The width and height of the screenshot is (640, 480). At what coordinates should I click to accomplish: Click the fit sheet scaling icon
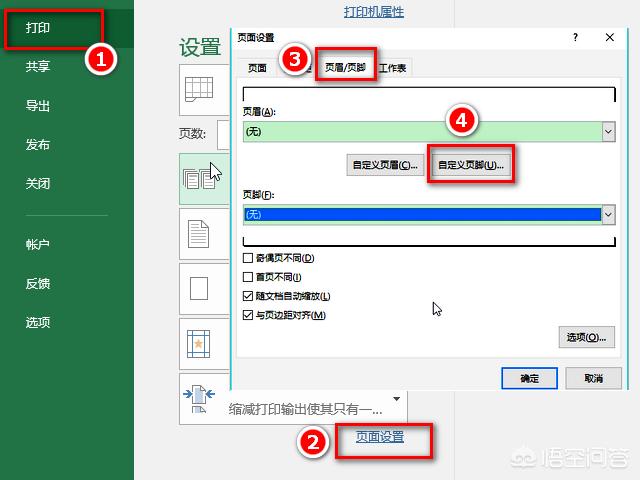pos(199,399)
